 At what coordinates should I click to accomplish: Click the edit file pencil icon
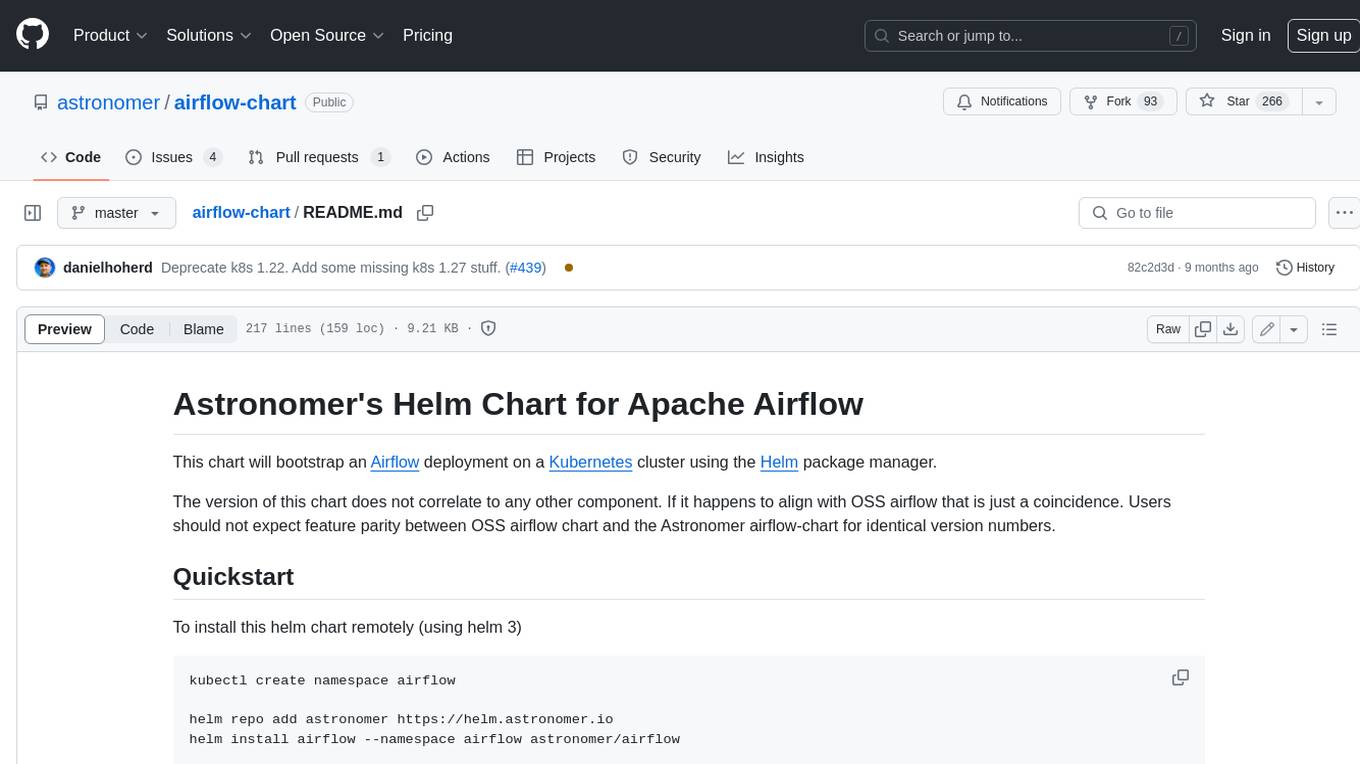click(x=1267, y=329)
